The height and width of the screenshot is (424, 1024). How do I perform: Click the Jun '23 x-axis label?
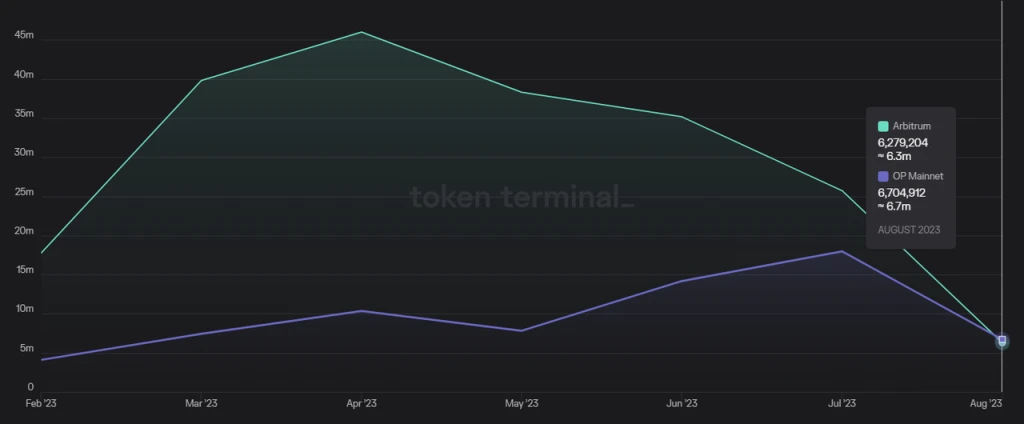click(x=681, y=404)
